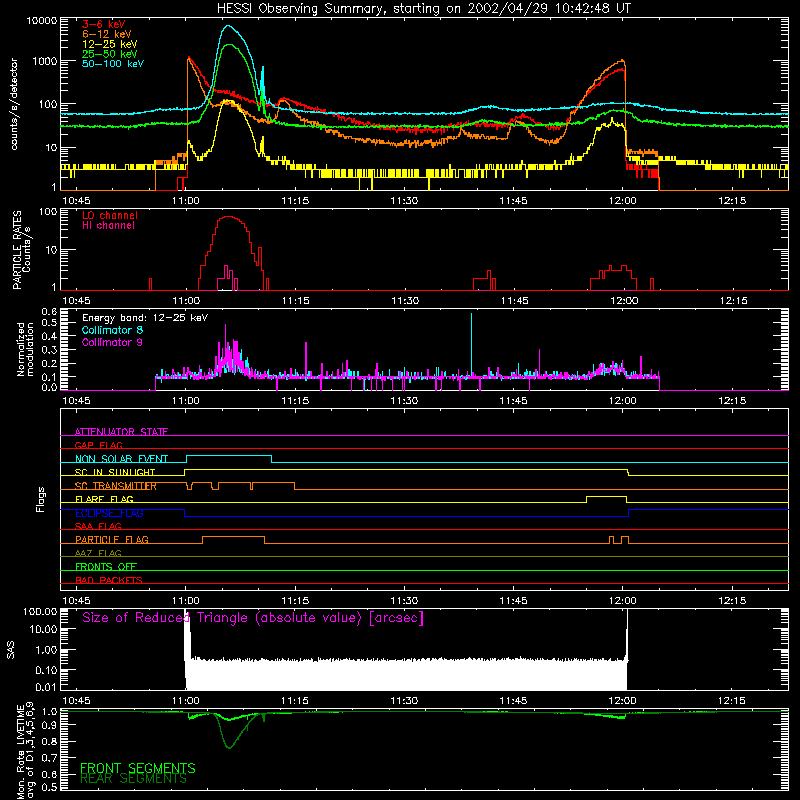This screenshot has width=800, height=800.
Task: Select the SC IN SUNLIGHT flag label
Action: [x=115, y=472]
